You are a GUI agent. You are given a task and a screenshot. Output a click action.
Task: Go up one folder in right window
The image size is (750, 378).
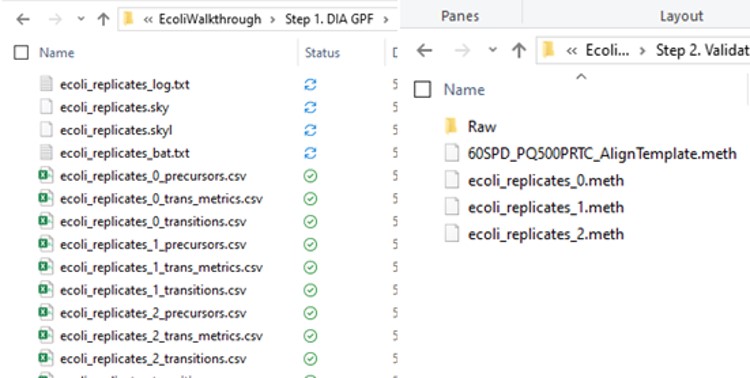click(x=519, y=50)
